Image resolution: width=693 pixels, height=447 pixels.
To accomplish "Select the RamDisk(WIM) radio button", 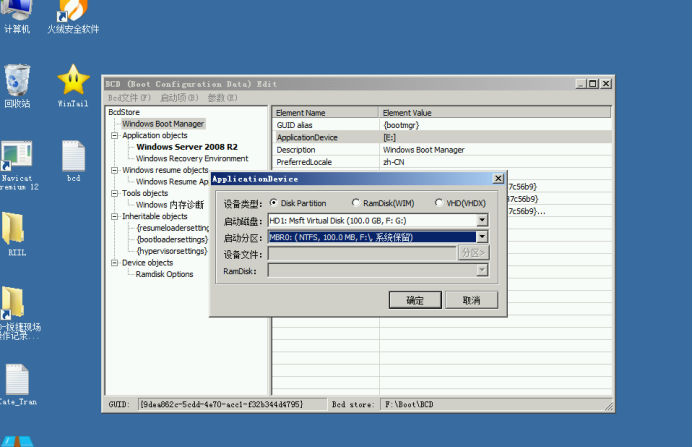I will click(x=354, y=203).
